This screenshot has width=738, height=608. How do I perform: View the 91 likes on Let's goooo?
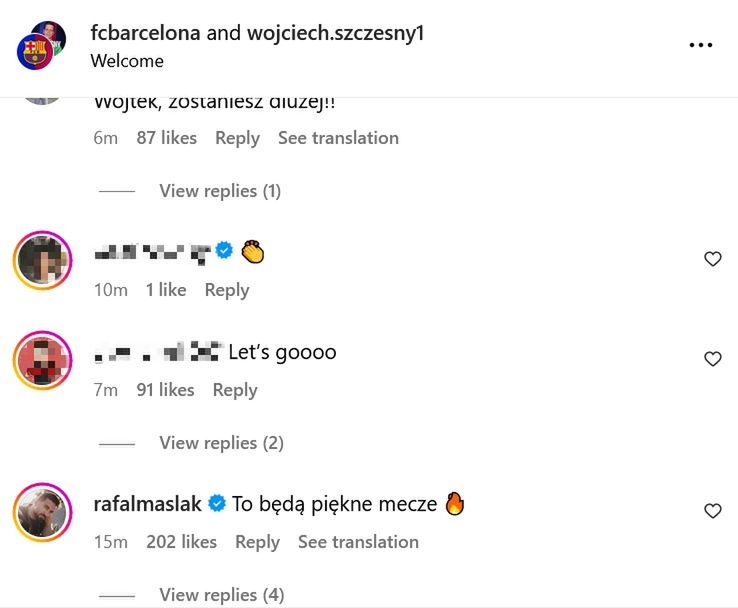[165, 390]
